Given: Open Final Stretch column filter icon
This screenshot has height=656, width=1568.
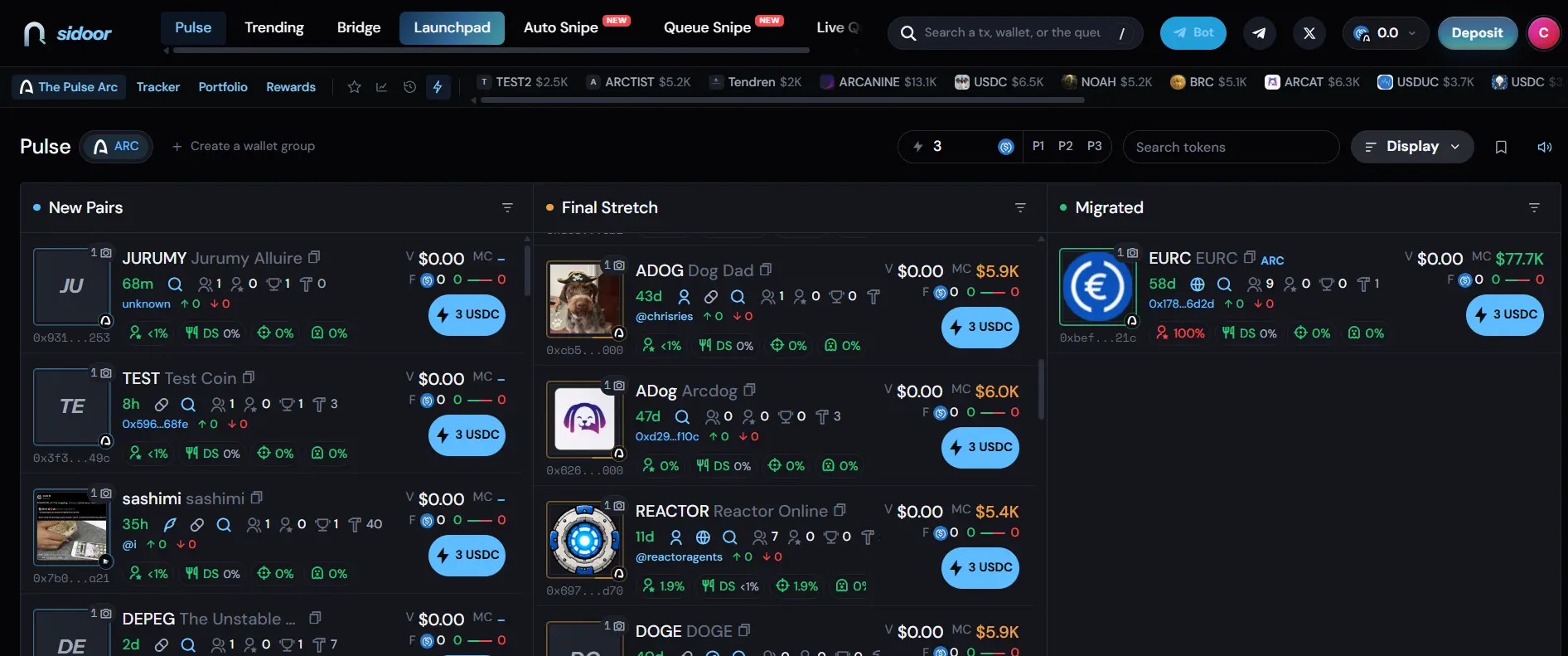Looking at the screenshot, I should point(1020,207).
